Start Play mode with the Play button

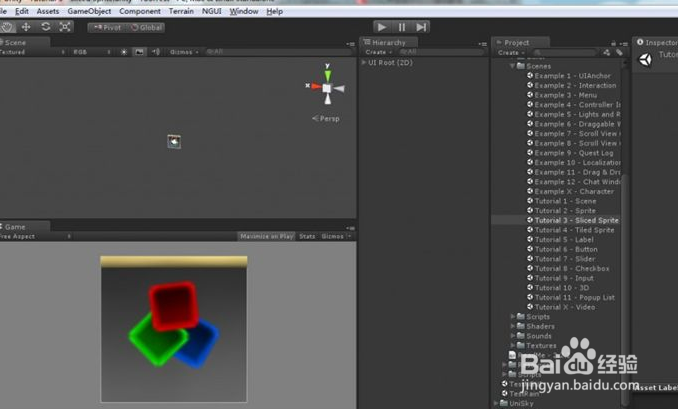coord(381,27)
